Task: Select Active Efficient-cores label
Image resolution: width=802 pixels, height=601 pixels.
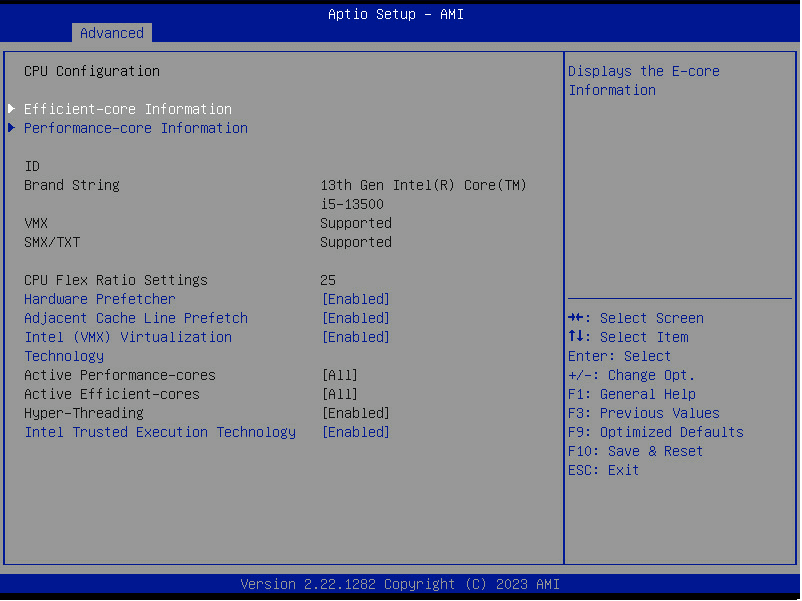Action: click(x=112, y=394)
